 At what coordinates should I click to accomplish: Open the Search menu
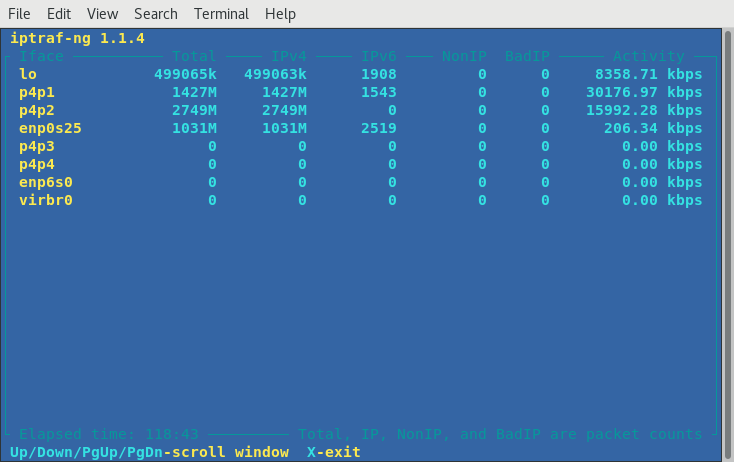click(156, 14)
